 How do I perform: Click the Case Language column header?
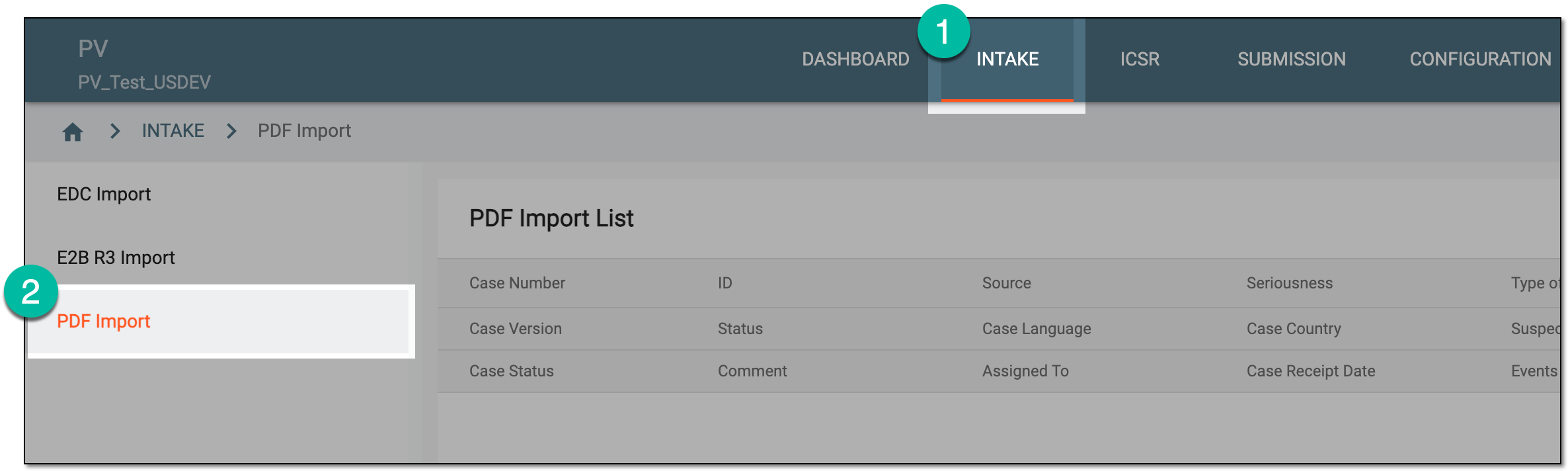pyautogui.click(x=1036, y=329)
